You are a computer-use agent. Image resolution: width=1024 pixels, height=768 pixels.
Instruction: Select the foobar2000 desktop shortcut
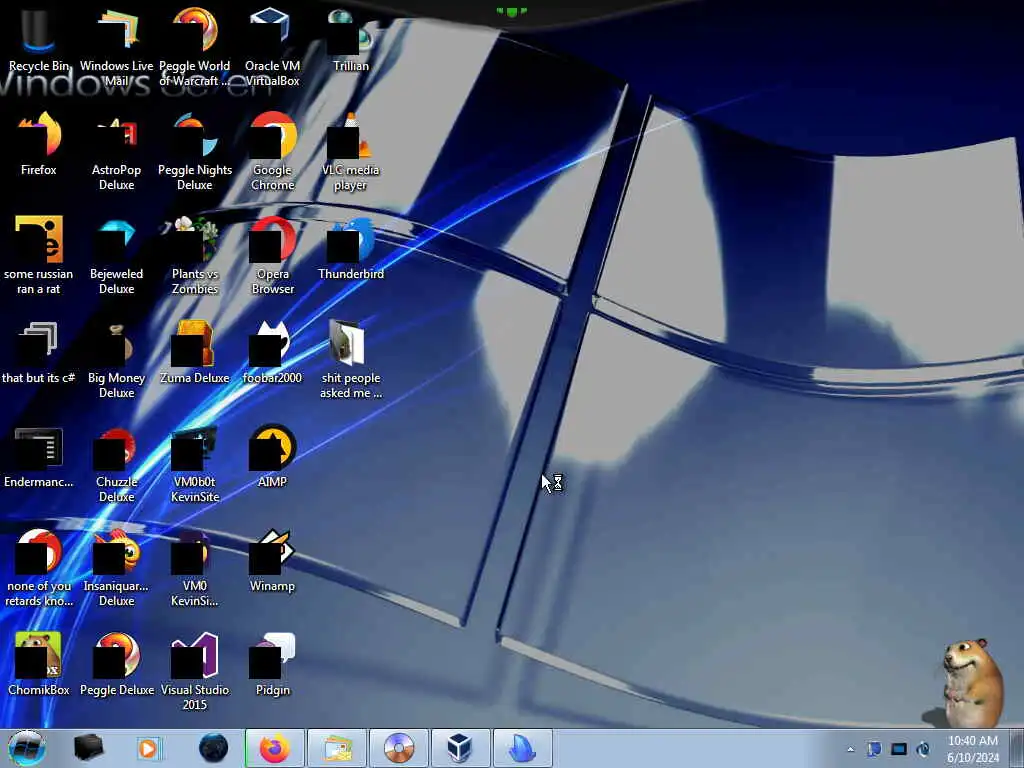click(272, 353)
